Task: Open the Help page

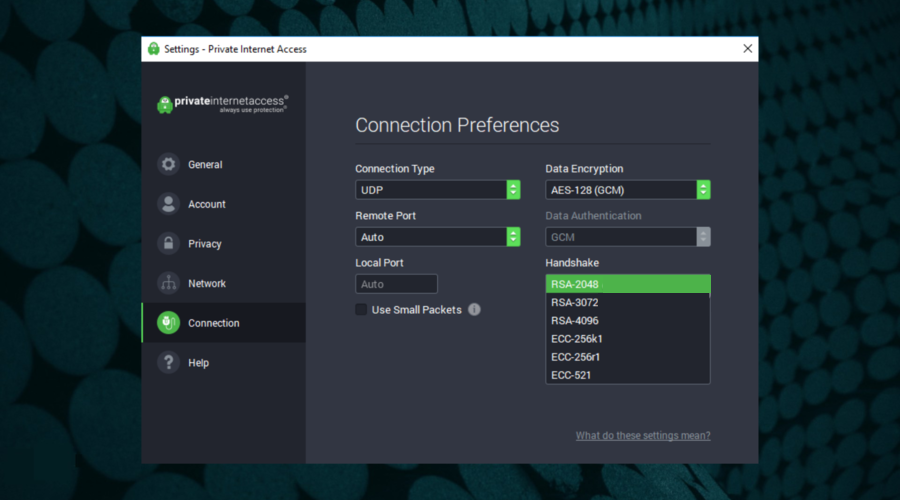Action: [223, 362]
